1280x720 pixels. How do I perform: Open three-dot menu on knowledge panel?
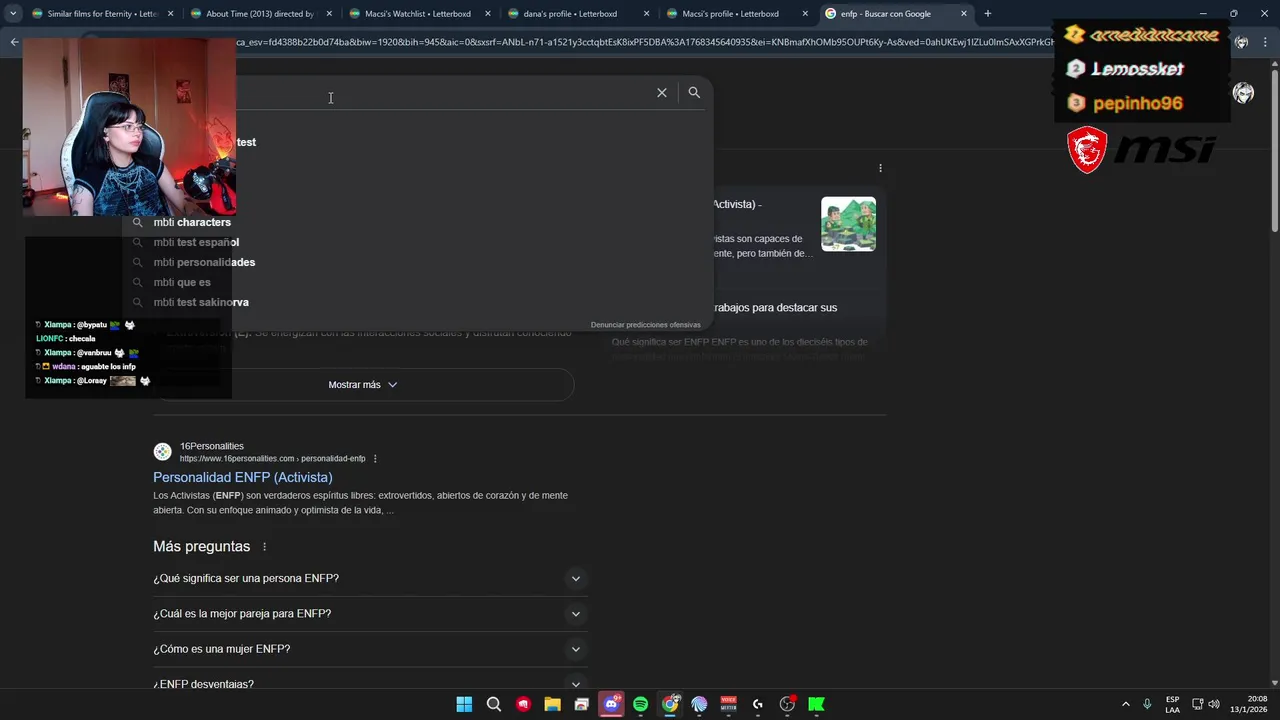(880, 168)
